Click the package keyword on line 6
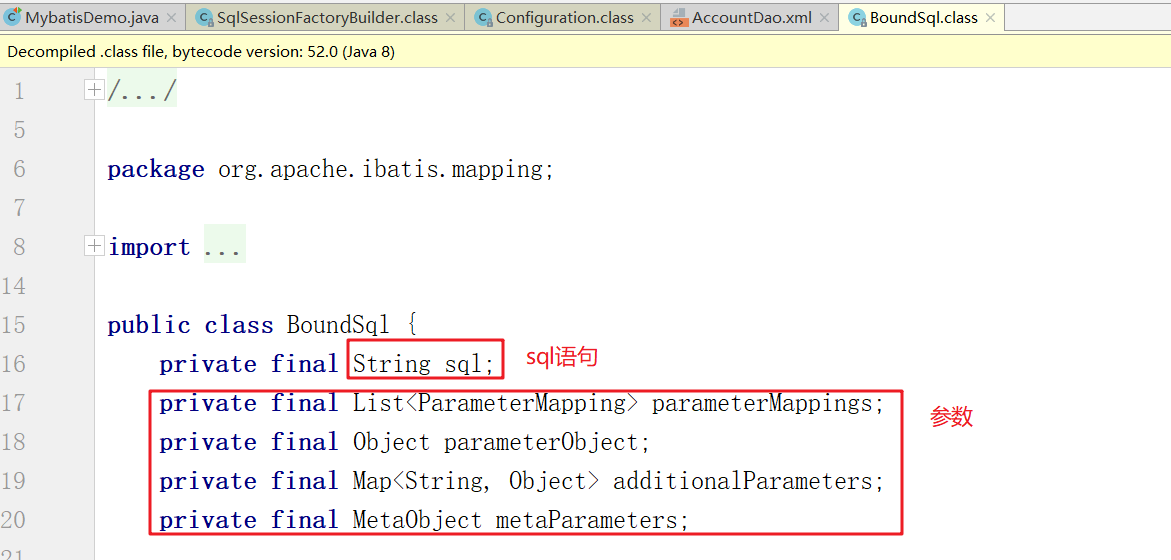The height and width of the screenshot is (560, 1171). click(155, 169)
